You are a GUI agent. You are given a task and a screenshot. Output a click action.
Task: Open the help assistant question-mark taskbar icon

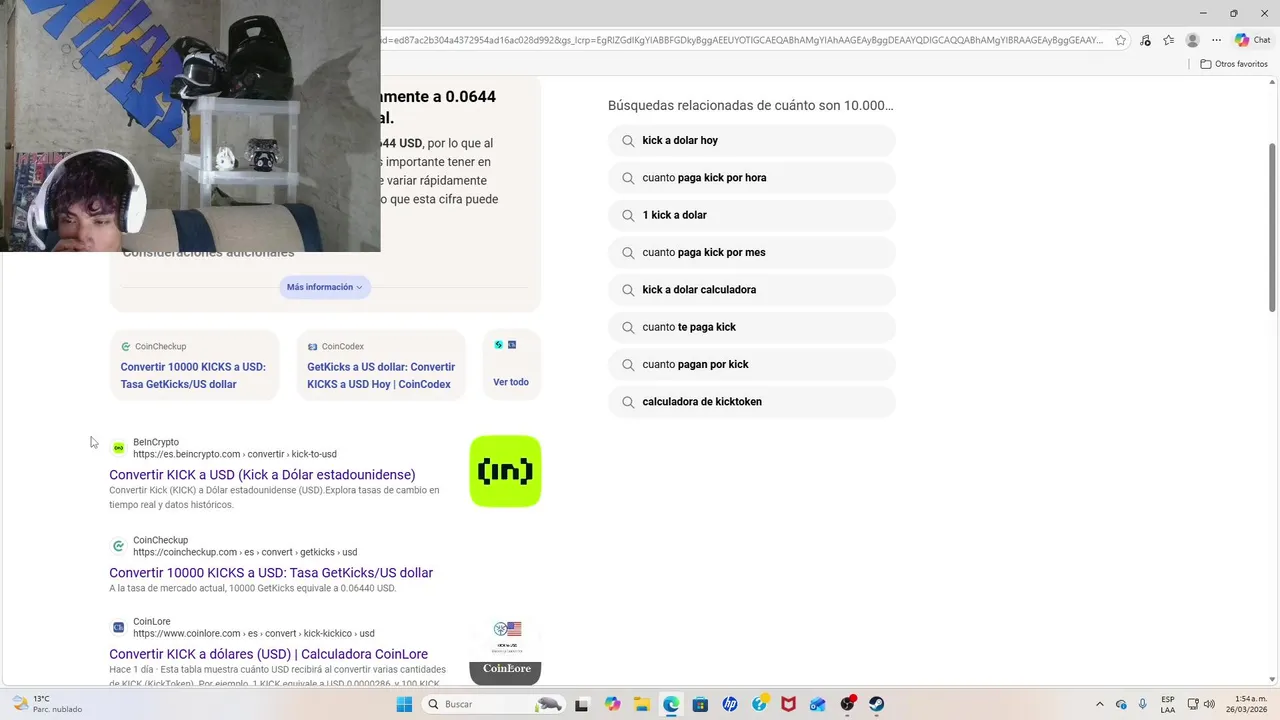(x=760, y=704)
